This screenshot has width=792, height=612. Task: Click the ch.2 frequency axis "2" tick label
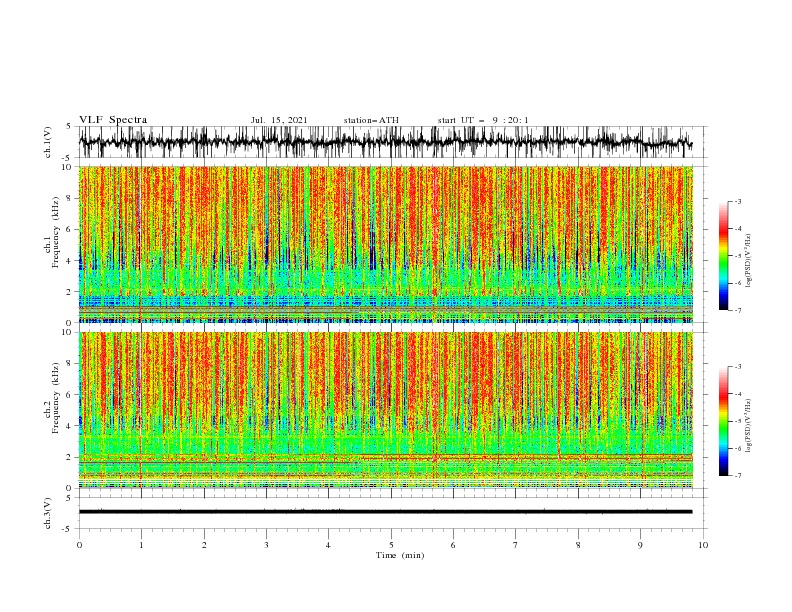(70, 457)
